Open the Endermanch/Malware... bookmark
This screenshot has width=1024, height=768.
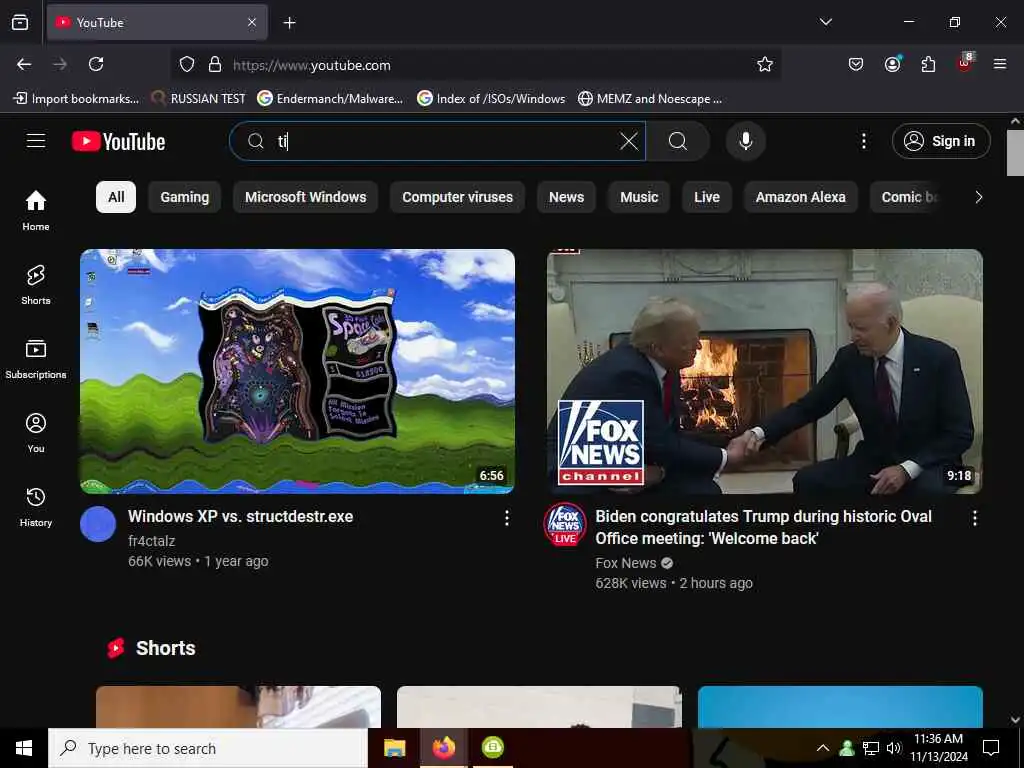(x=330, y=99)
